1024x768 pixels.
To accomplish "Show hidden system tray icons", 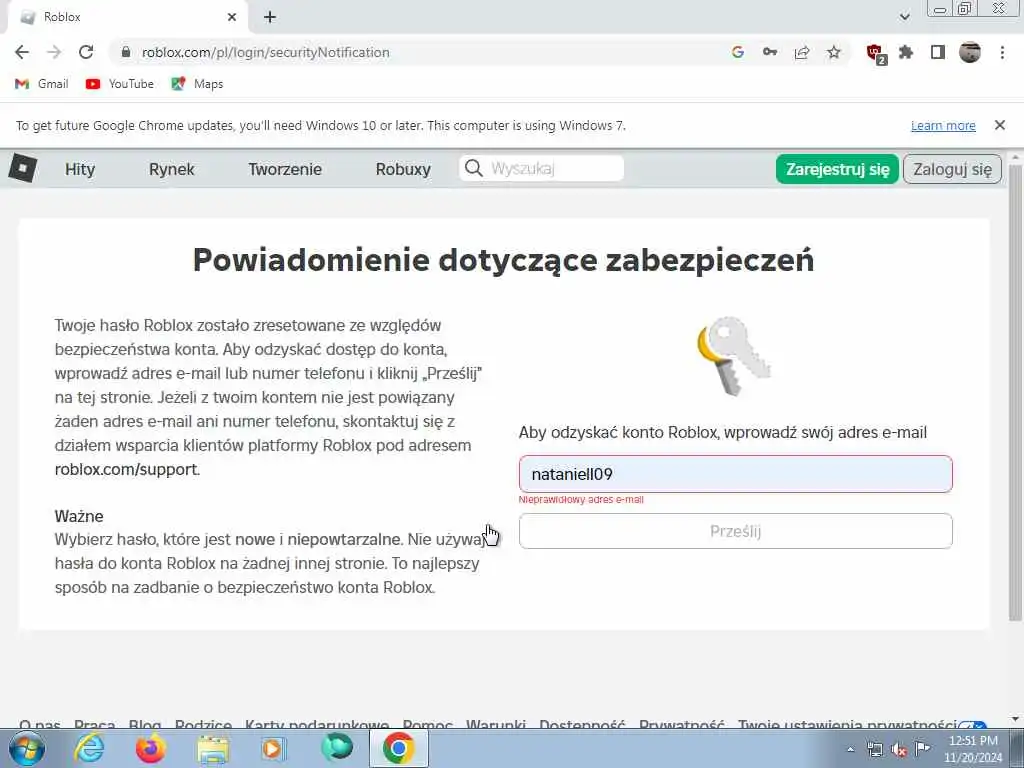I will click(x=850, y=749).
